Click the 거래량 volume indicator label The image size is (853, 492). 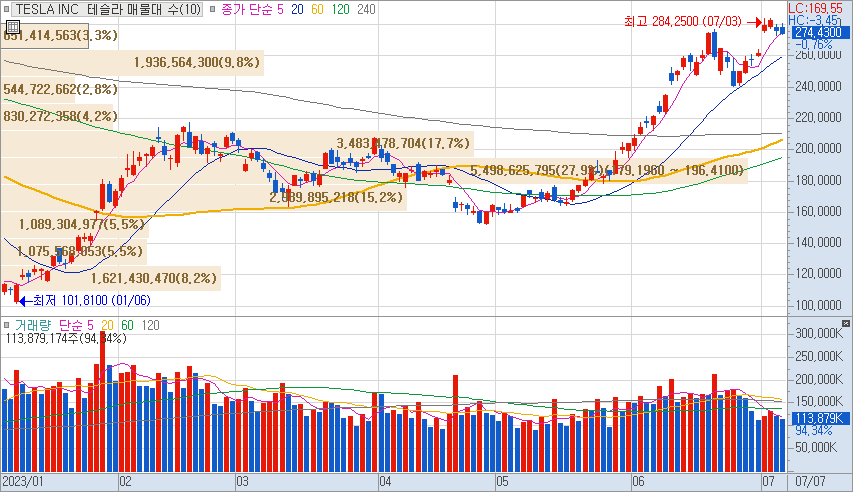(33, 325)
